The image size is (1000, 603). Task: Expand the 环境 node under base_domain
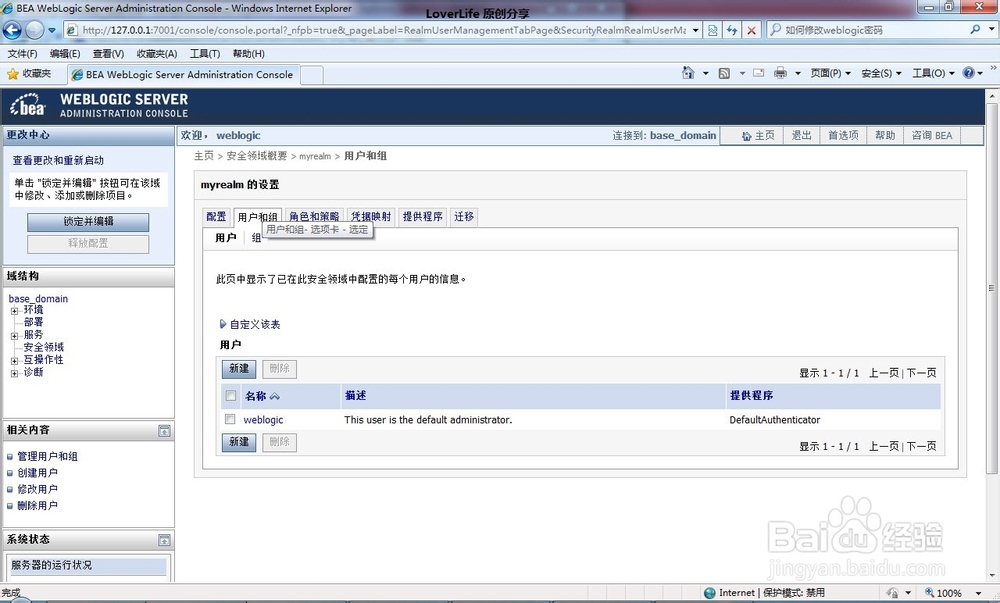click(12, 310)
